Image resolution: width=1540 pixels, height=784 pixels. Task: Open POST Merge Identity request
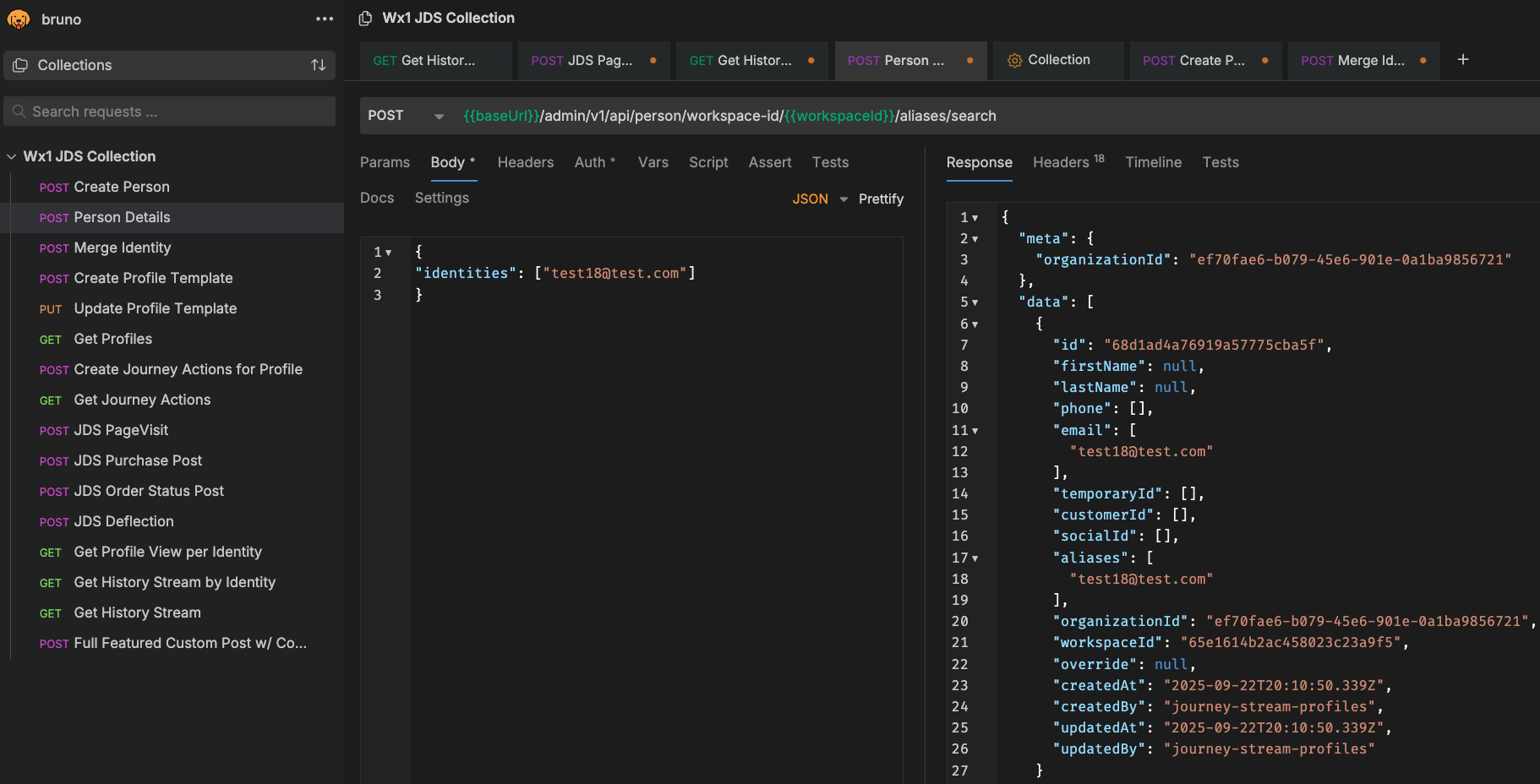tap(172, 248)
